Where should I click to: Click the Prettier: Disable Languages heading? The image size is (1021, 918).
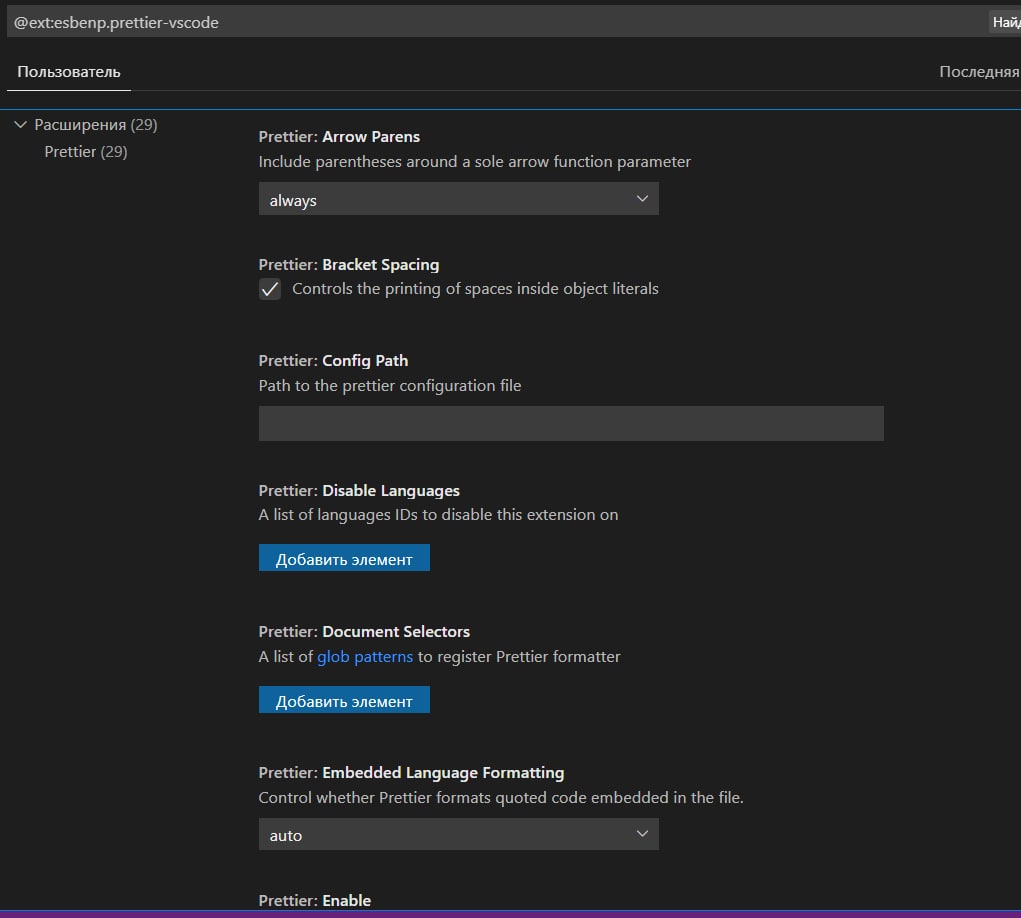[x=359, y=490]
